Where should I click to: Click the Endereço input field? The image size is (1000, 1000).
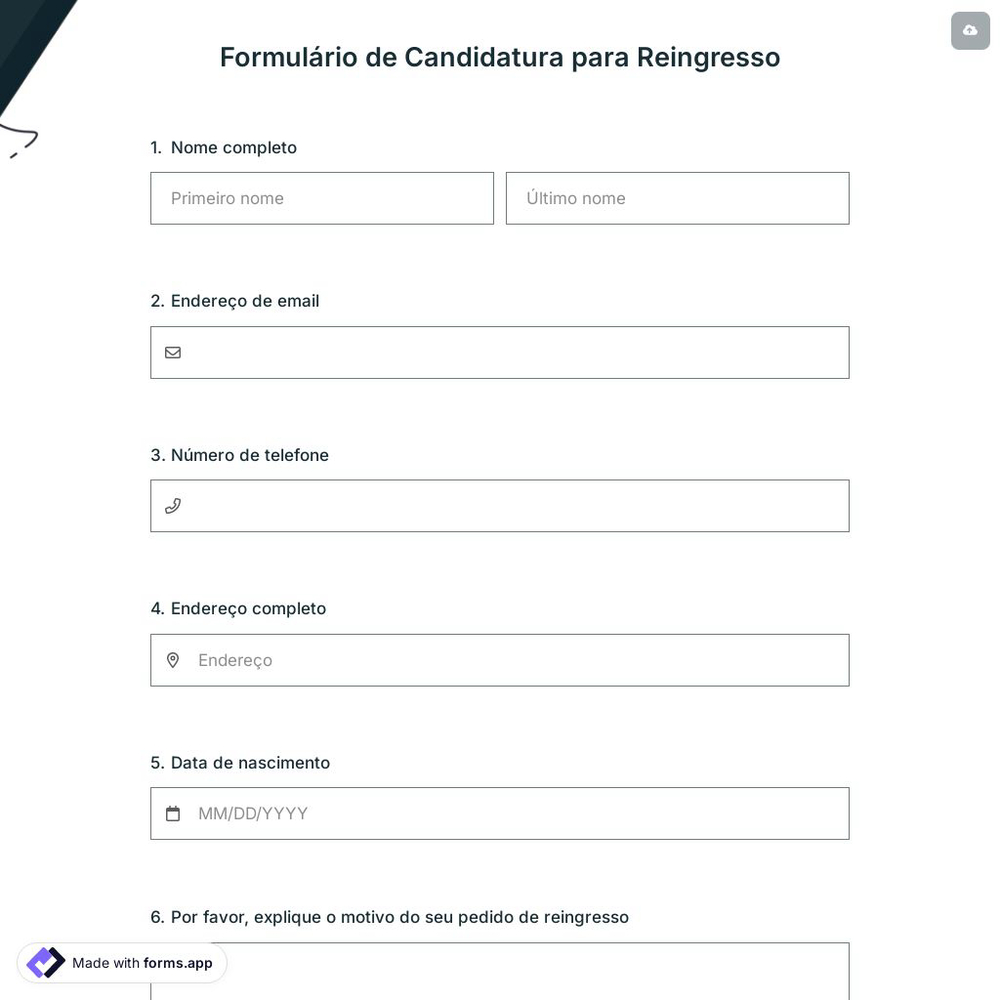click(x=500, y=660)
